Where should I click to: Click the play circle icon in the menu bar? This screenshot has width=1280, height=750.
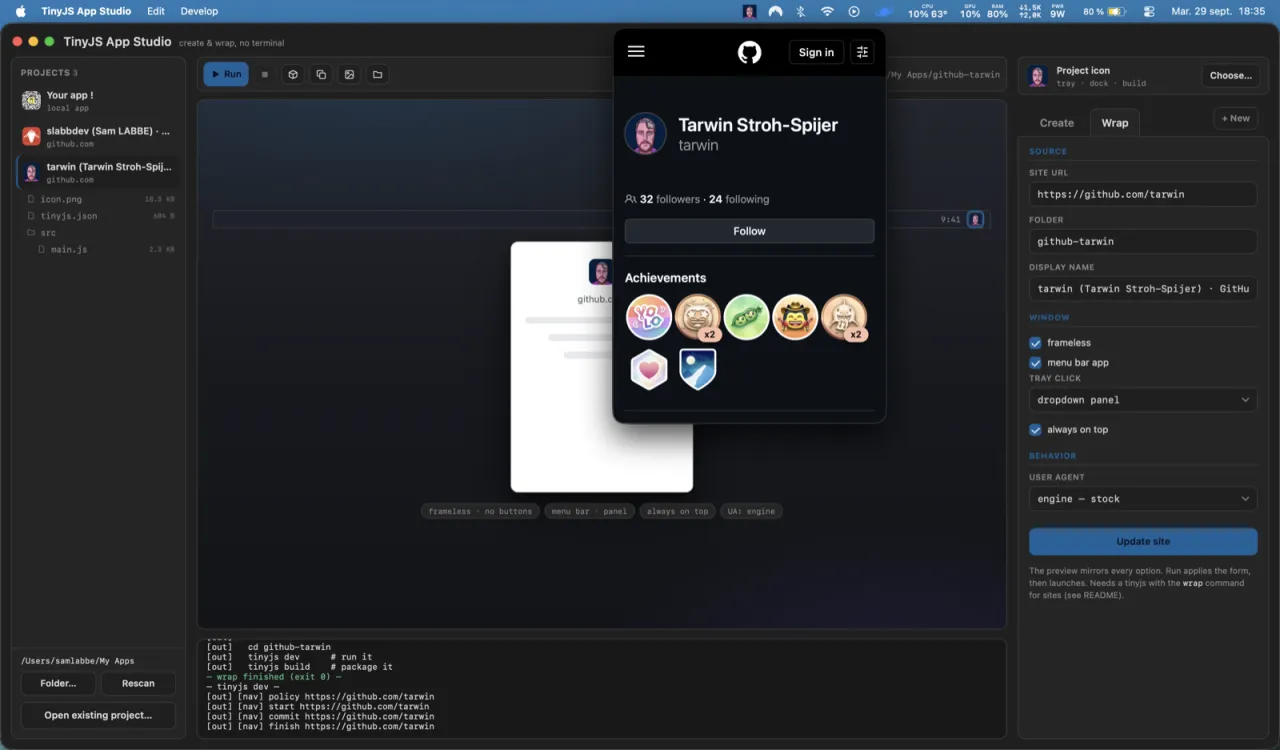[854, 12]
